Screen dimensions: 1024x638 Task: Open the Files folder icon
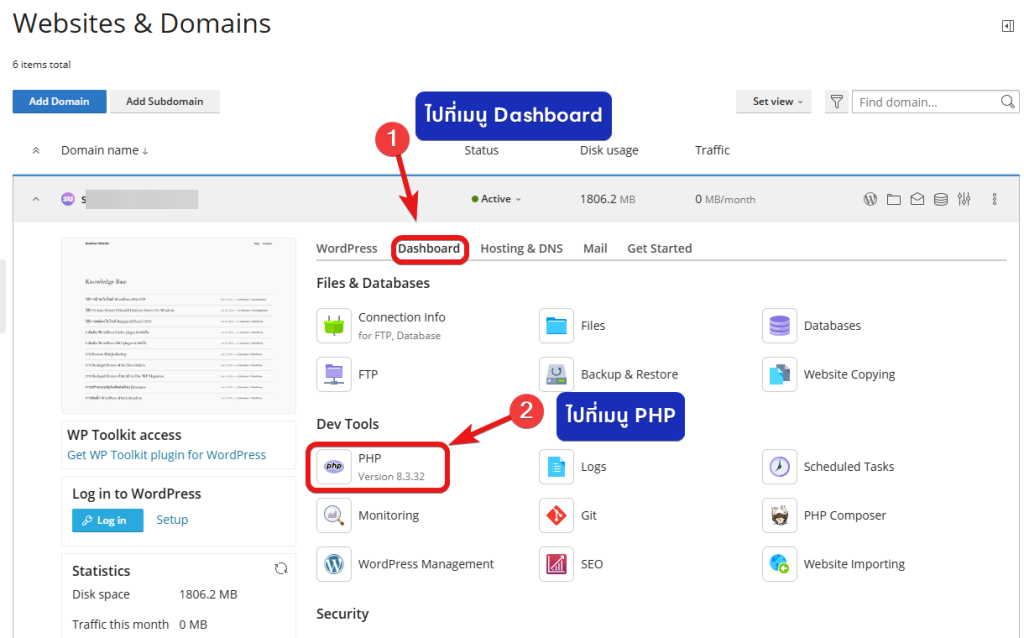tap(556, 325)
